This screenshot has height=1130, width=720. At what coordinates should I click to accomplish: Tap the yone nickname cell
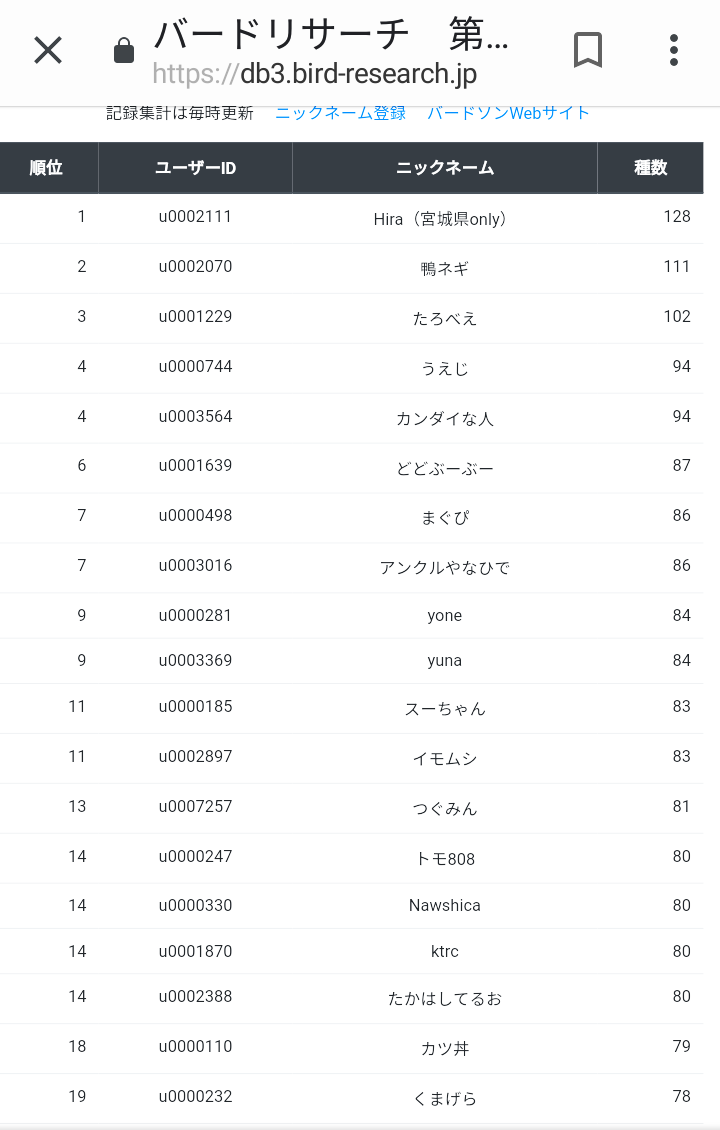444,616
